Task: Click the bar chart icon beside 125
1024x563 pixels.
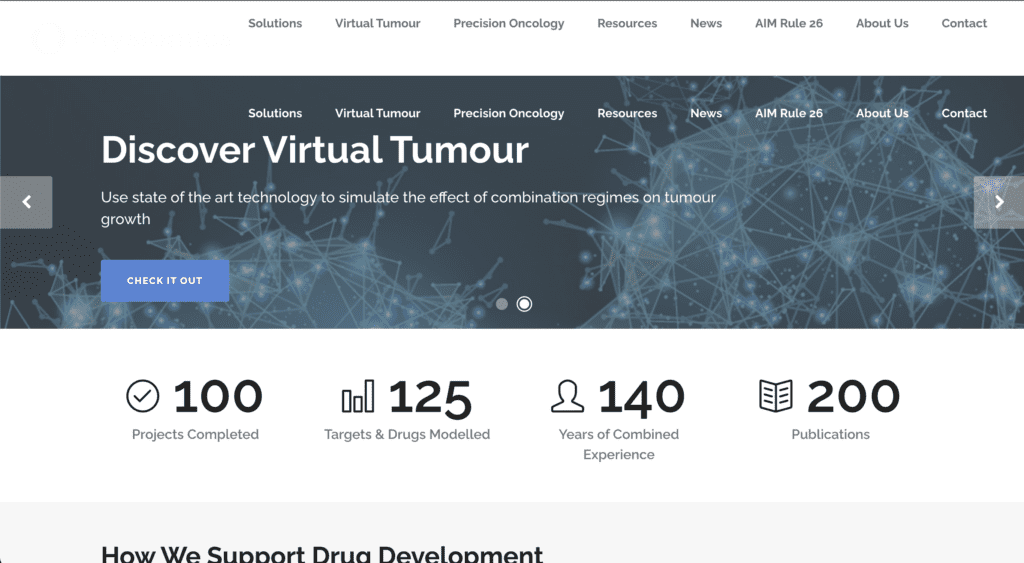Action: (358, 397)
